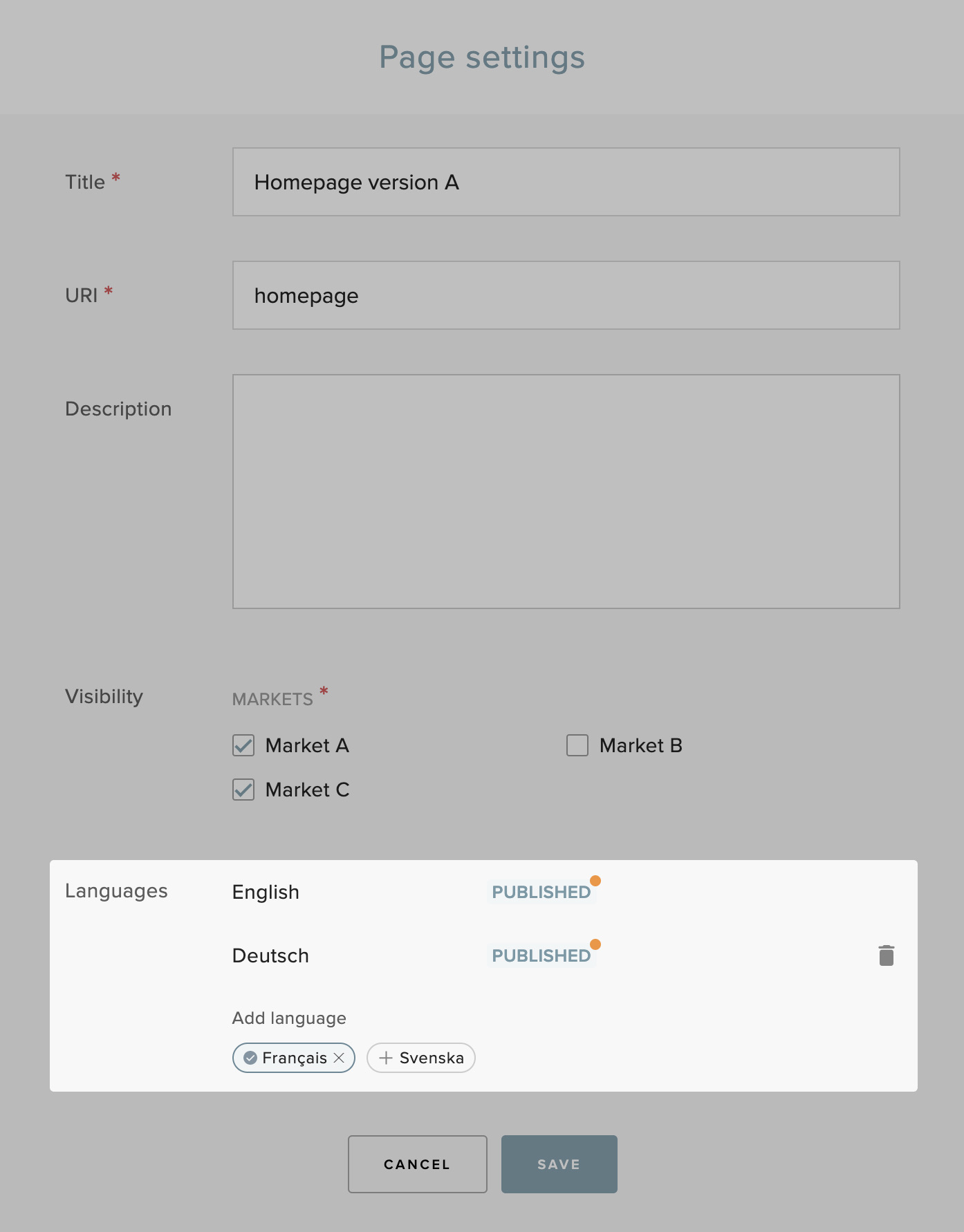Click the English PUBLISHED status badge
This screenshot has height=1232, width=964.
pyautogui.click(x=541, y=892)
